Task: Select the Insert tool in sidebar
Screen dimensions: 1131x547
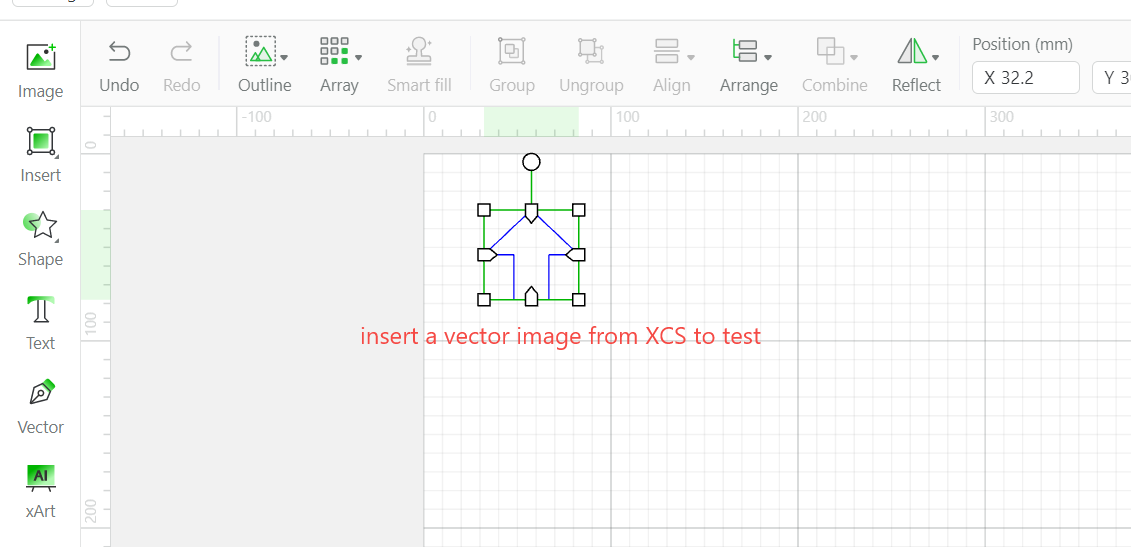Action: 40,154
